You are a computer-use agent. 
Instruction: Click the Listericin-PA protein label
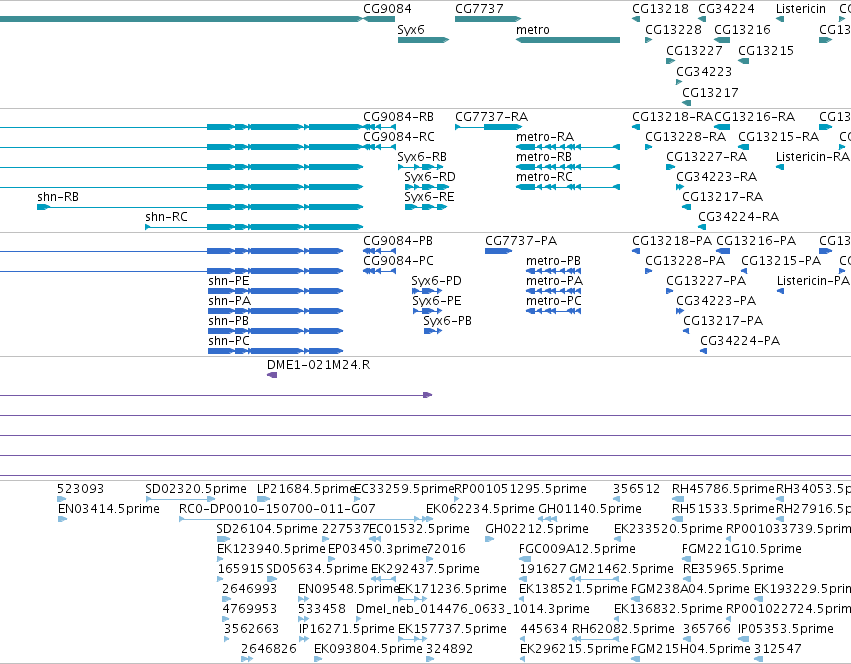tap(812, 281)
